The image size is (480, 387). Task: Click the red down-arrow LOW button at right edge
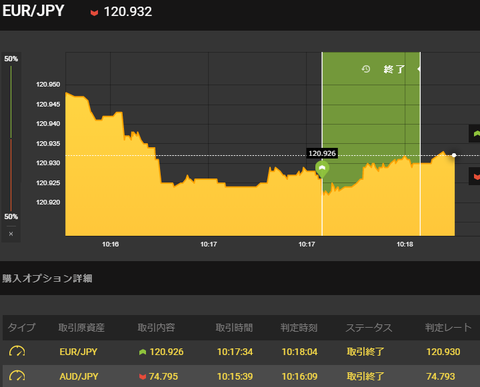[x=475, y=176]
